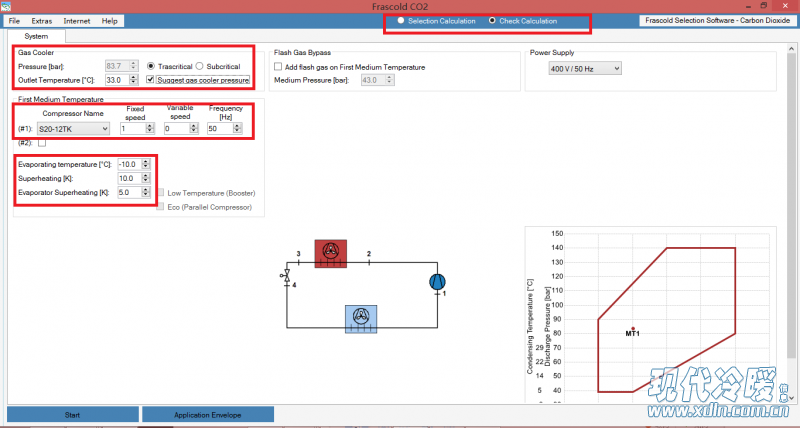Adjust the Frequency [Hz] spinner arrows

coord(237,129)
